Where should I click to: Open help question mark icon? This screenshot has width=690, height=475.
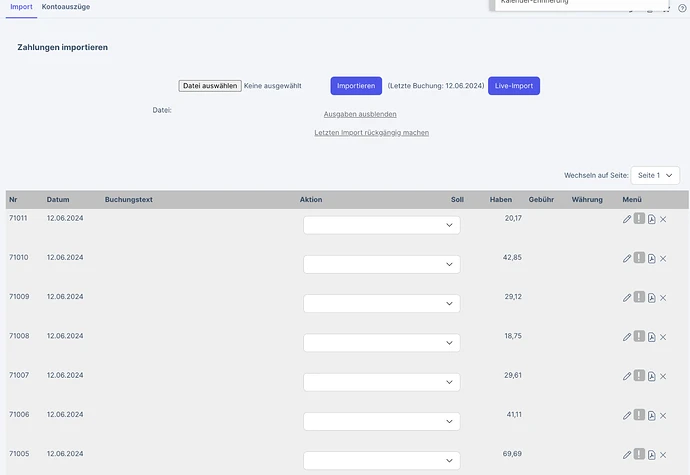point(682,8)
